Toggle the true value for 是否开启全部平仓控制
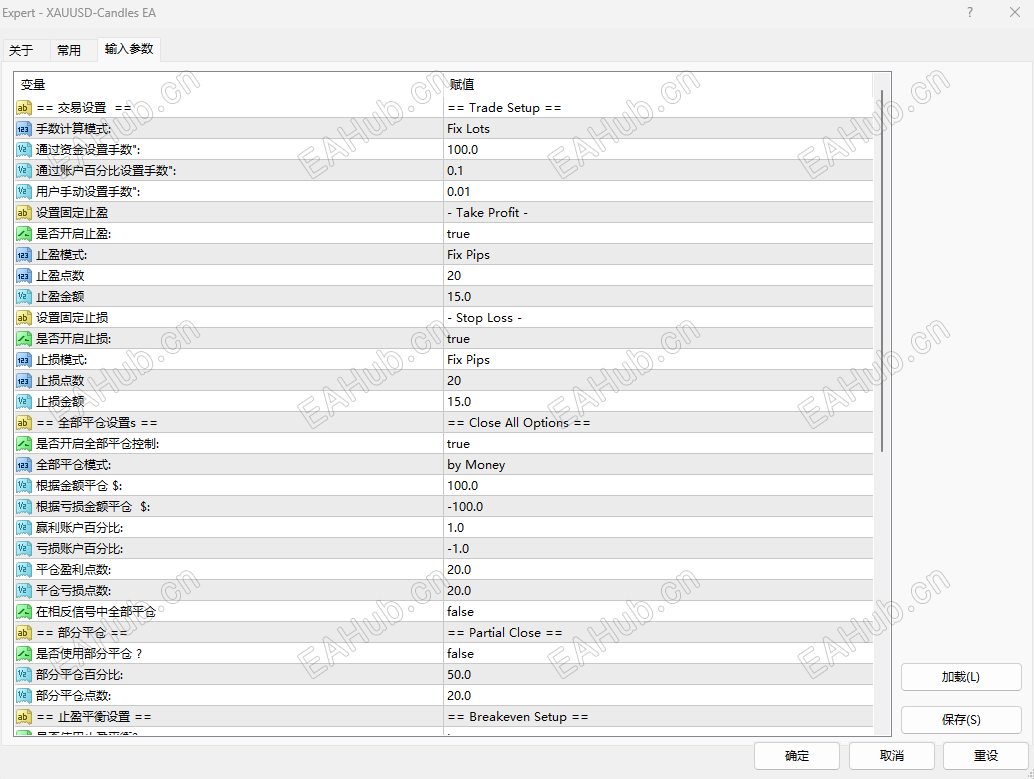1034x779 pixels. click(x=658, y=444)
